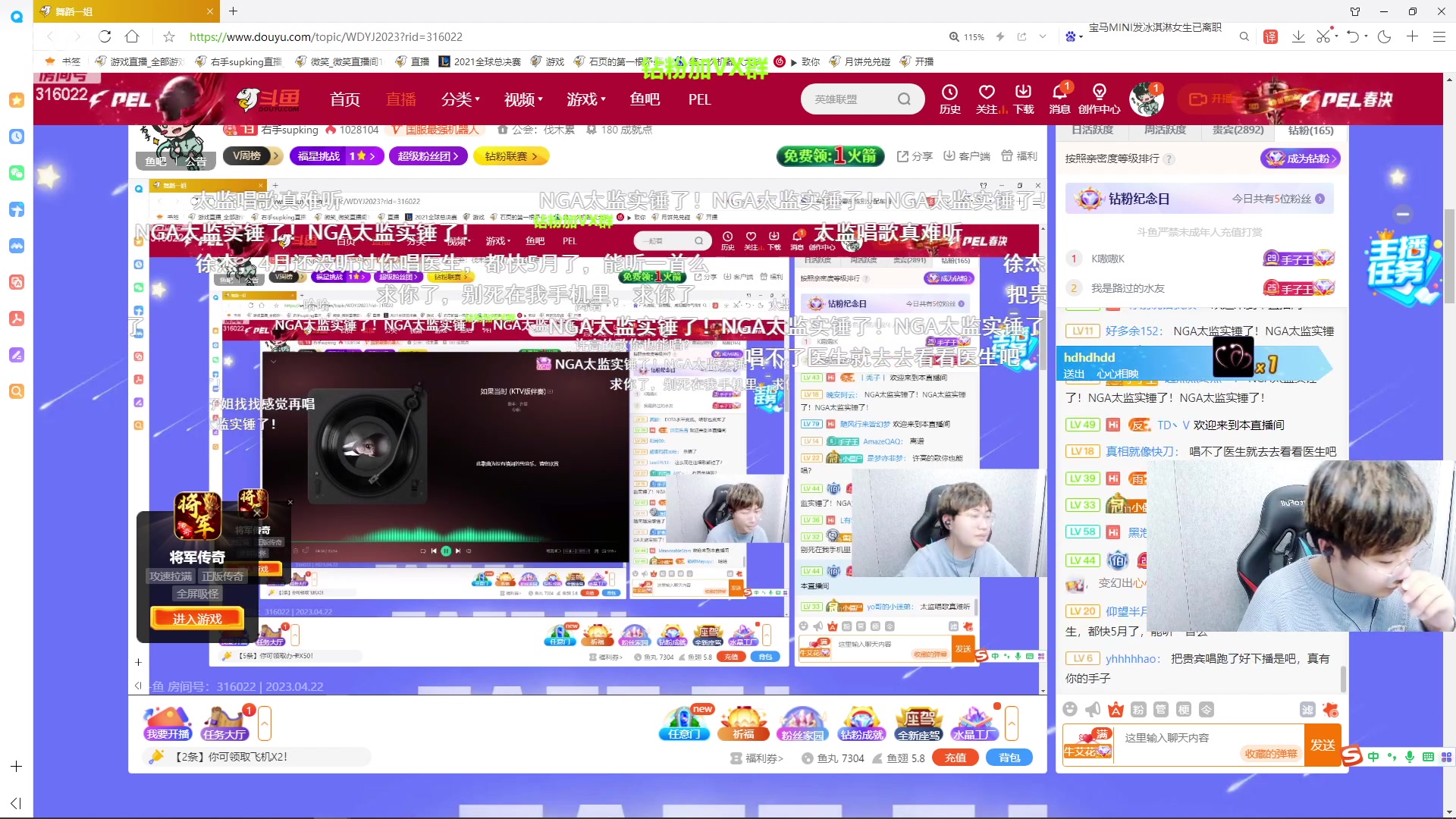Click 免费领1火箭 free rocket banner
The image size is (1456, 819).
[x=830, y=156]
